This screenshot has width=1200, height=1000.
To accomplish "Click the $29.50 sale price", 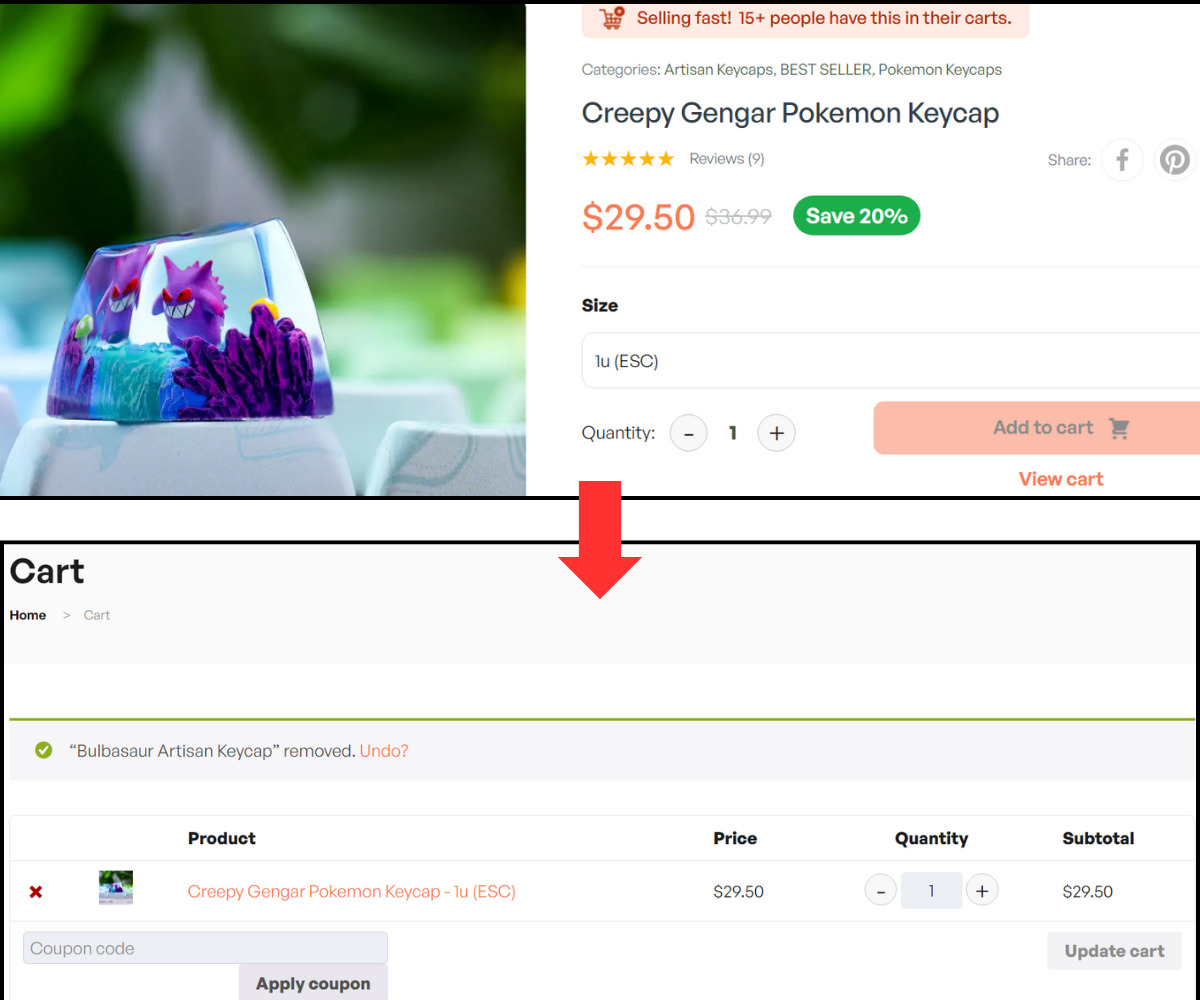I will tap(638, 217).
